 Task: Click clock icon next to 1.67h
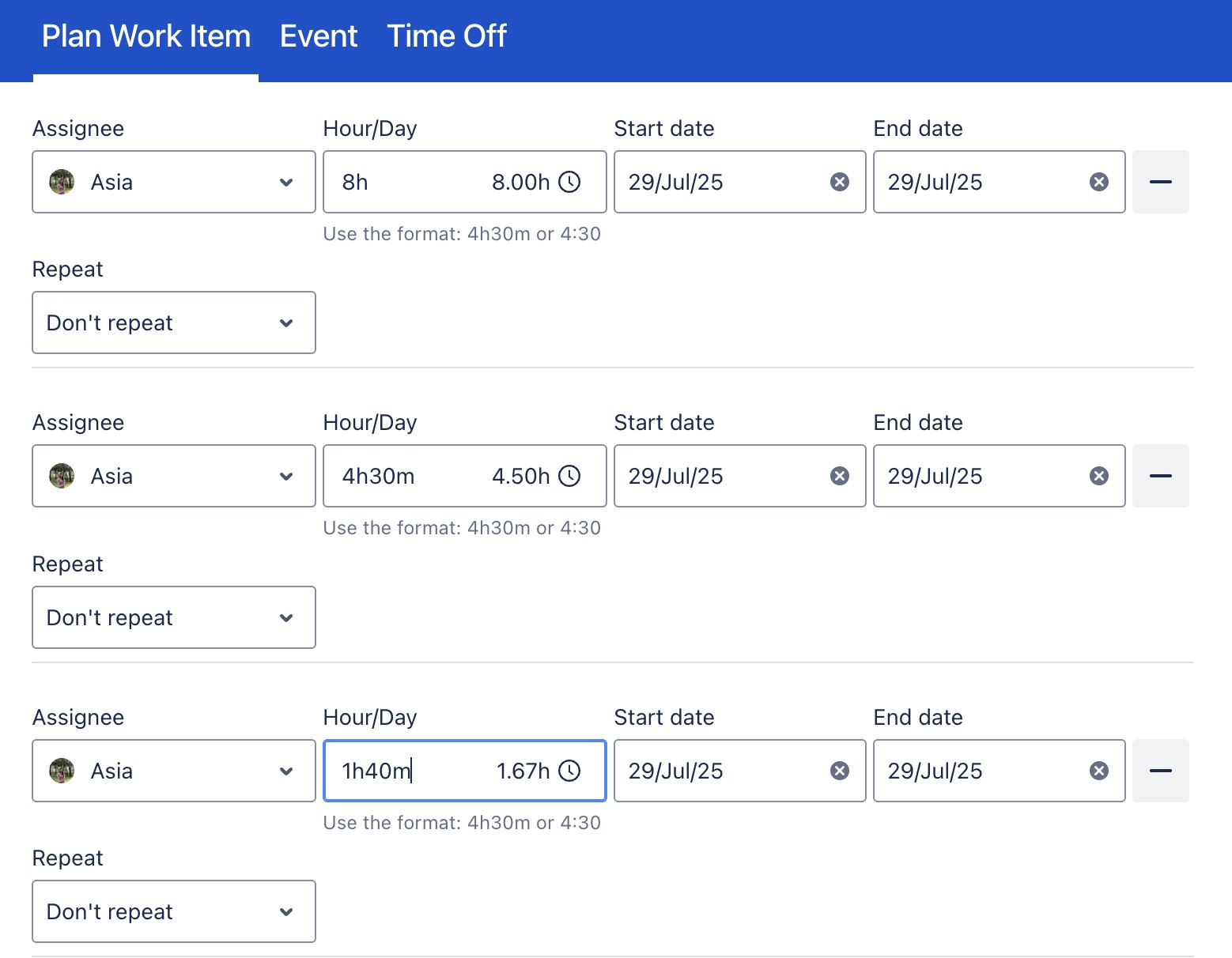pos(569,771)
